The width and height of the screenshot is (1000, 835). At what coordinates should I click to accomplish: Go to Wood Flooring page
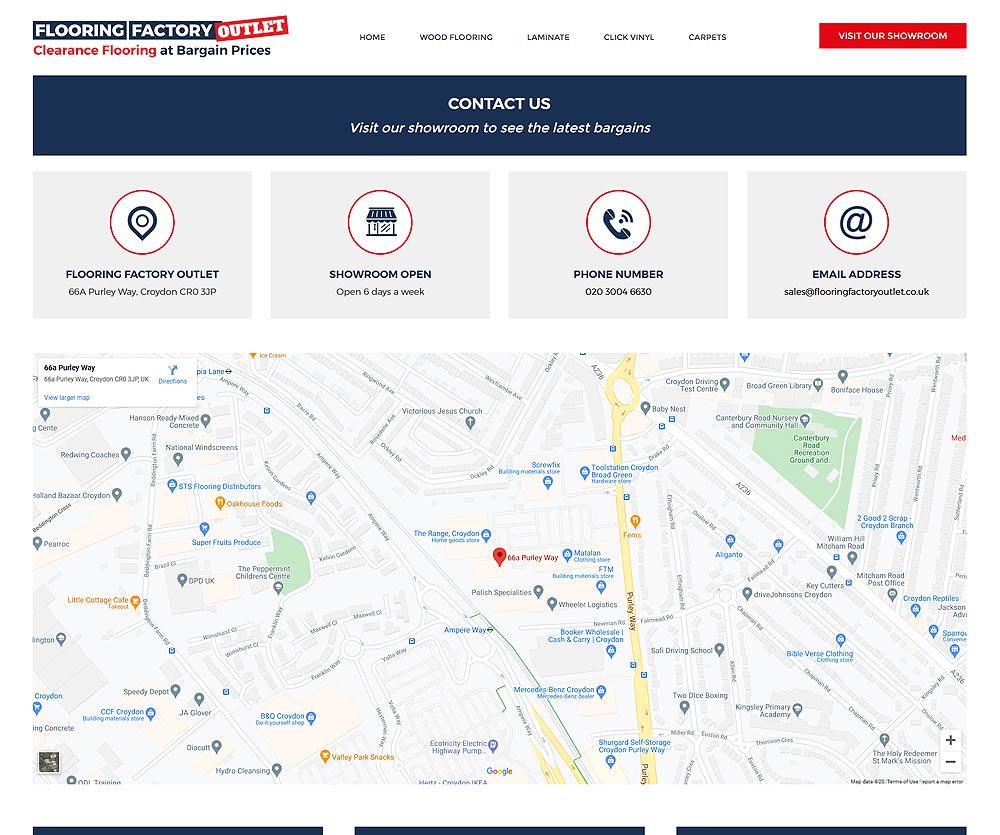[456, 37]
